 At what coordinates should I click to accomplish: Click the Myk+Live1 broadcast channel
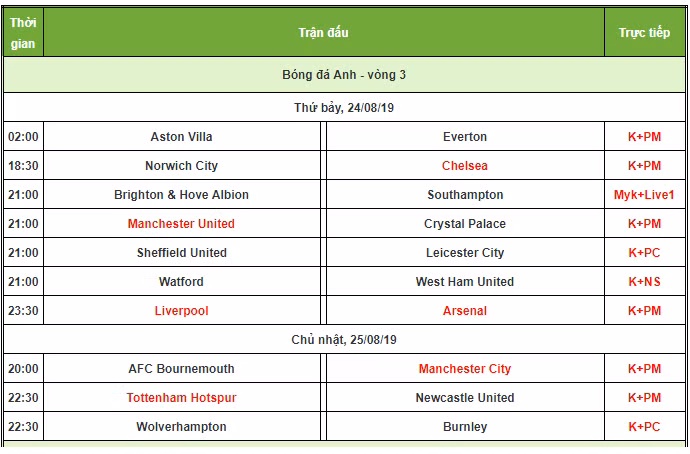(x=644, y=195)
